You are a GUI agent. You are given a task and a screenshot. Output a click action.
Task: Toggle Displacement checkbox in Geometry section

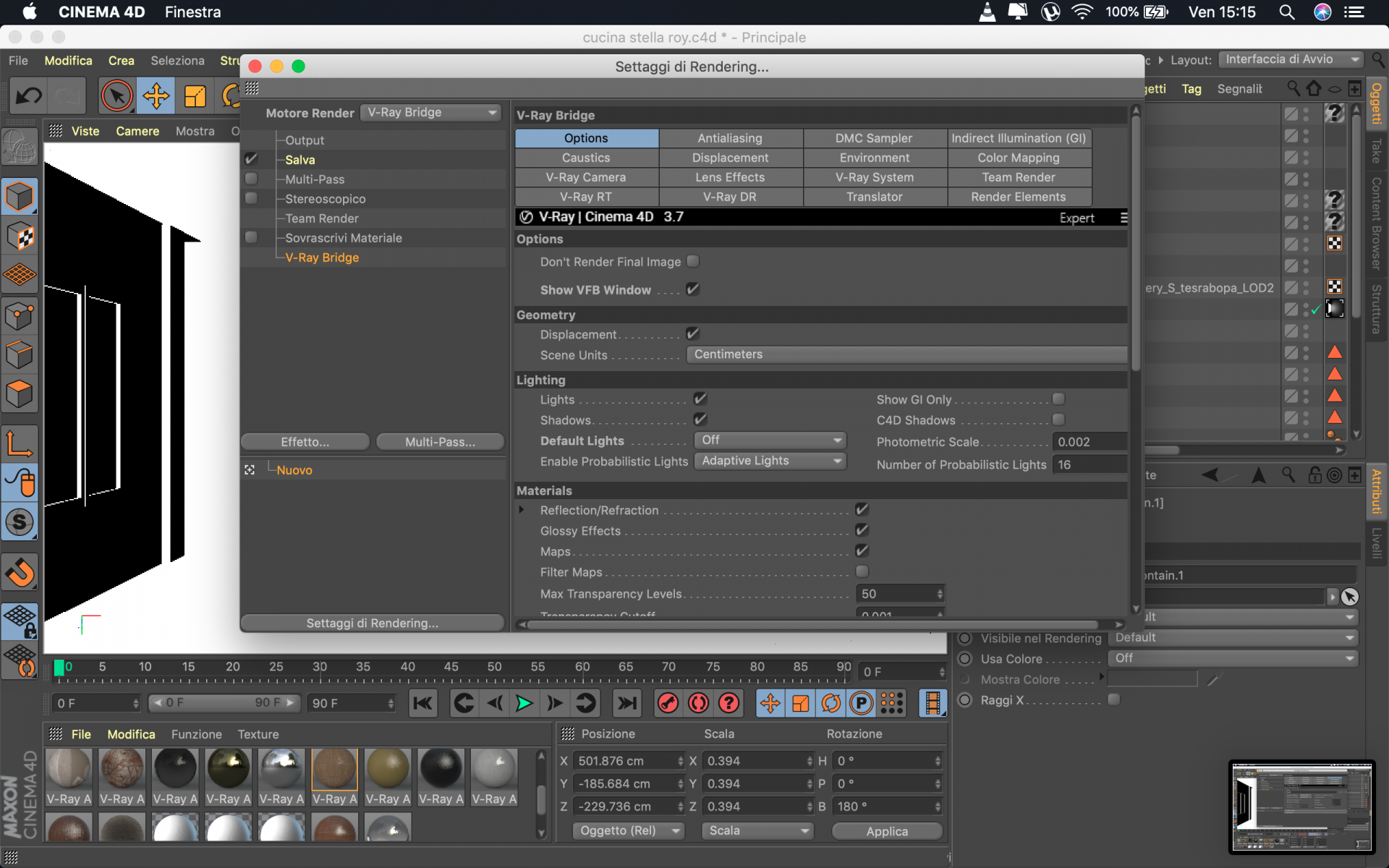pyautogui.click(x=693, y=334)
